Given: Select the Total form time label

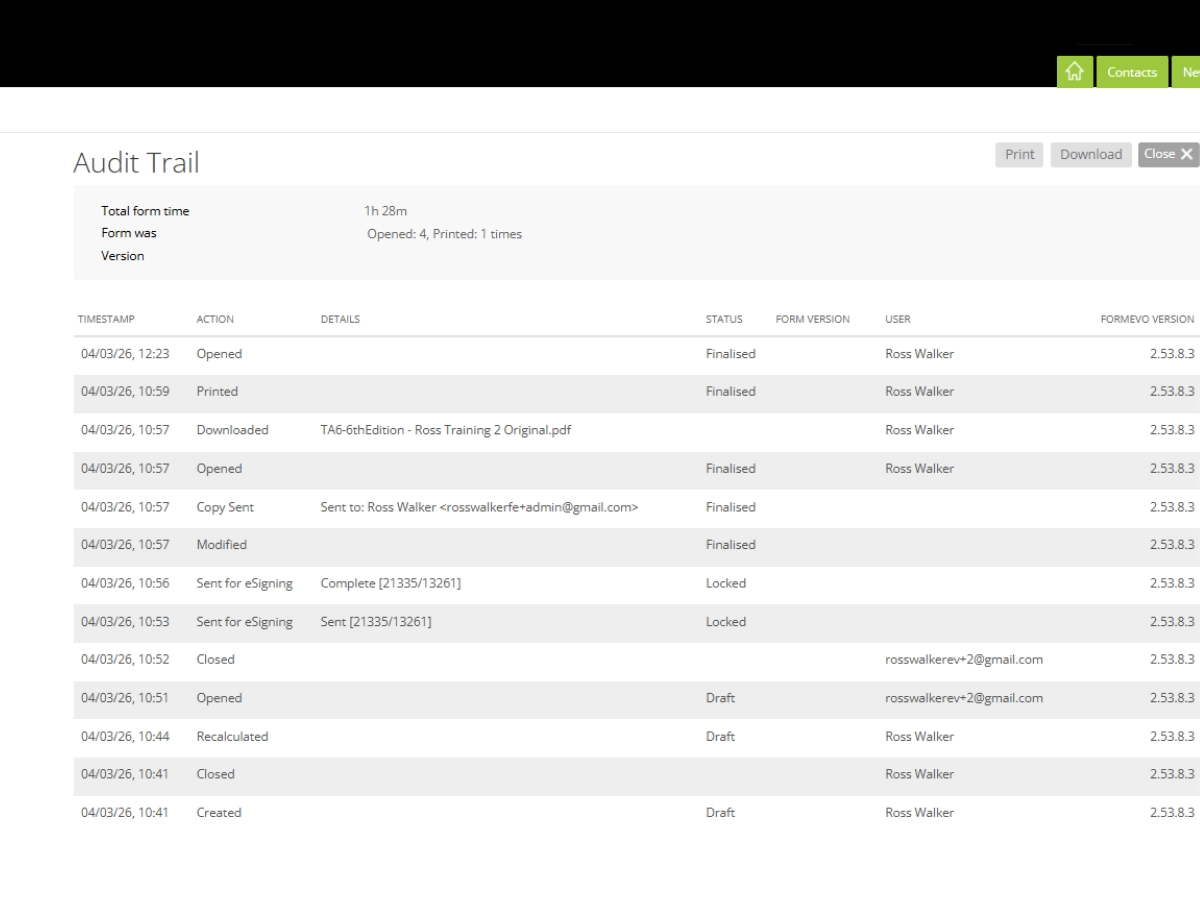Looking at the screenshot, I should coord(145,211).
